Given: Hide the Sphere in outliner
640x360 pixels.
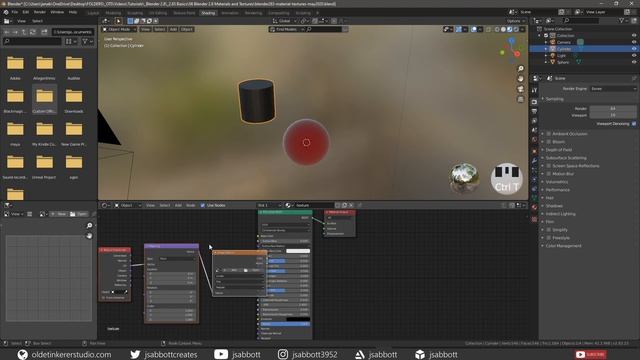Looking at the screenshot, I should pos(634,62).
